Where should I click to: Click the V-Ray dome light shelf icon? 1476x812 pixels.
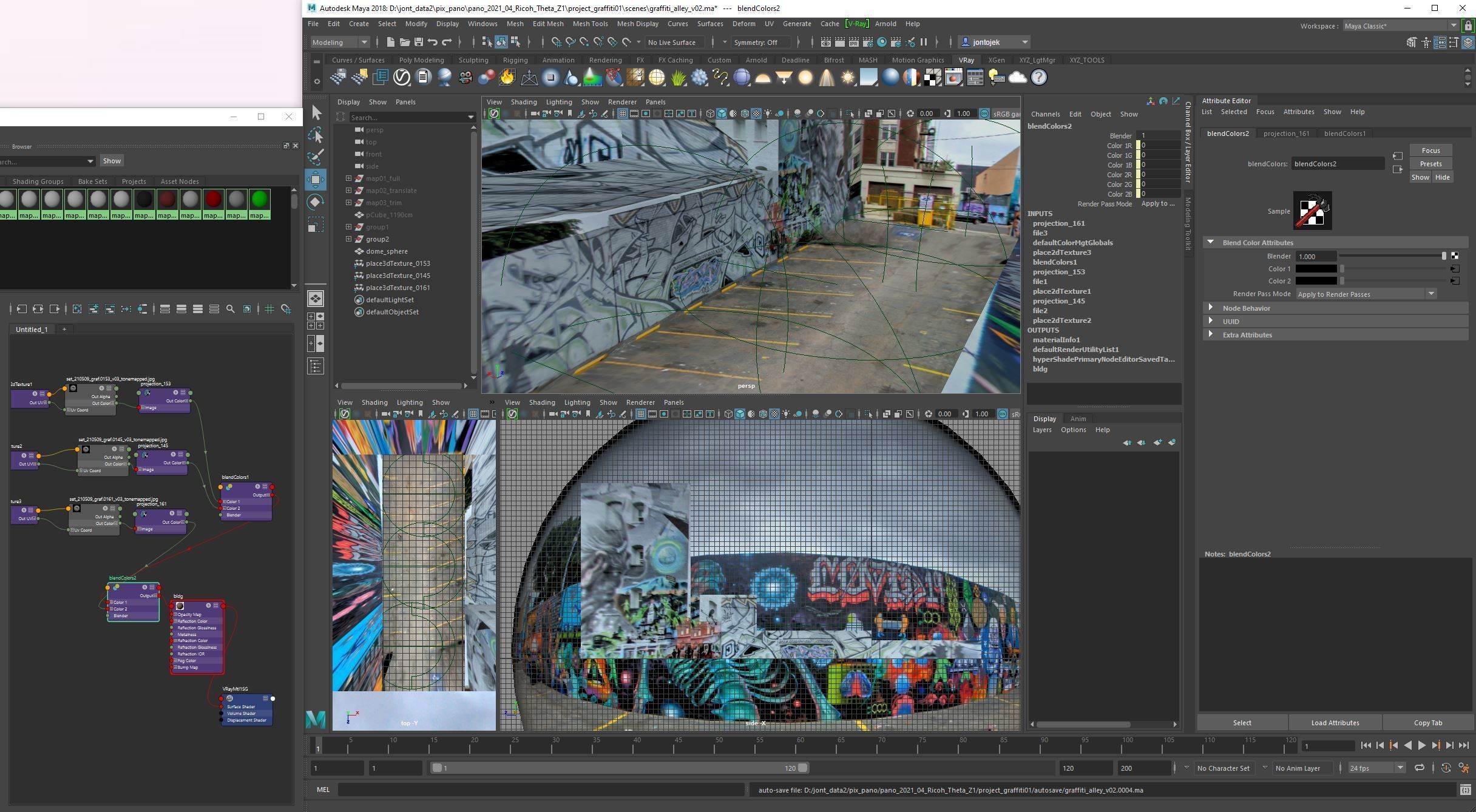coord(763,77)
